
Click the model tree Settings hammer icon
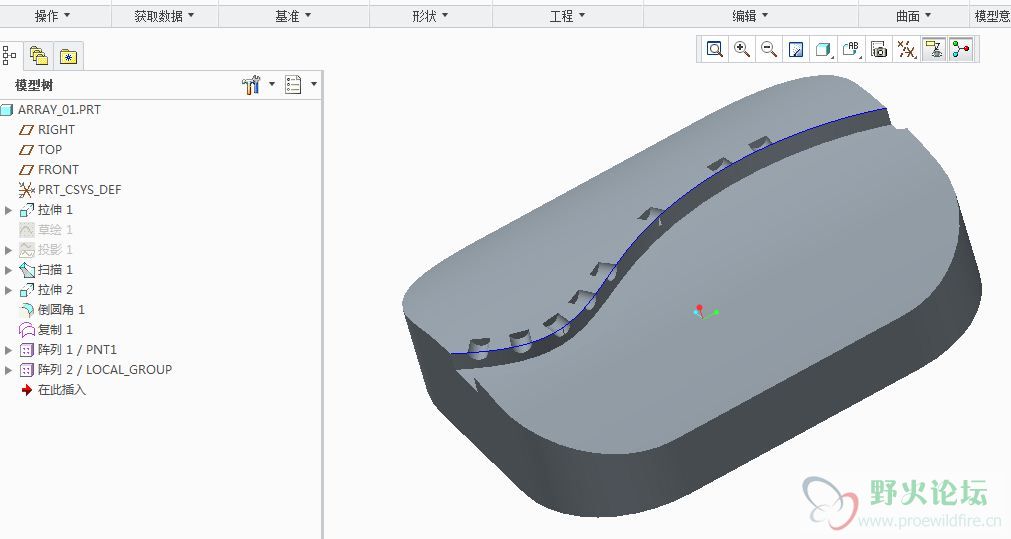pyautogui.click(x=251, y=84)
